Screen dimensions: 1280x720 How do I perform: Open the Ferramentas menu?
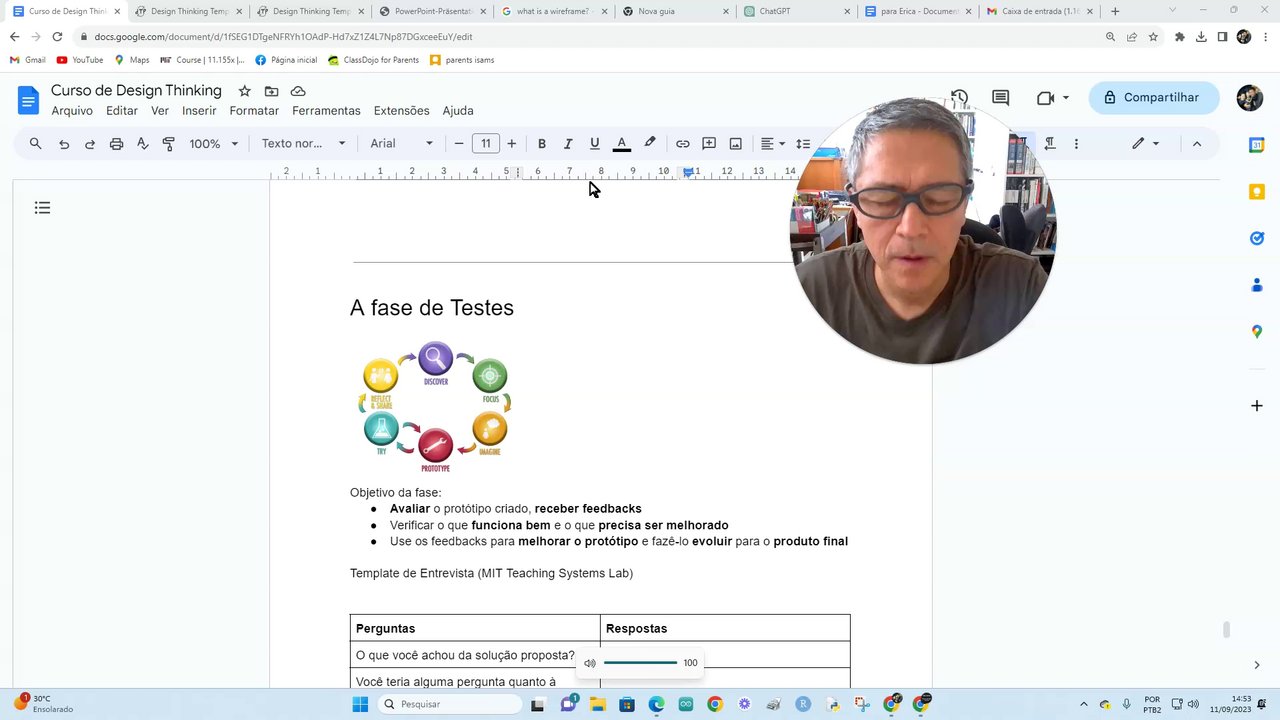pos(326,111)
